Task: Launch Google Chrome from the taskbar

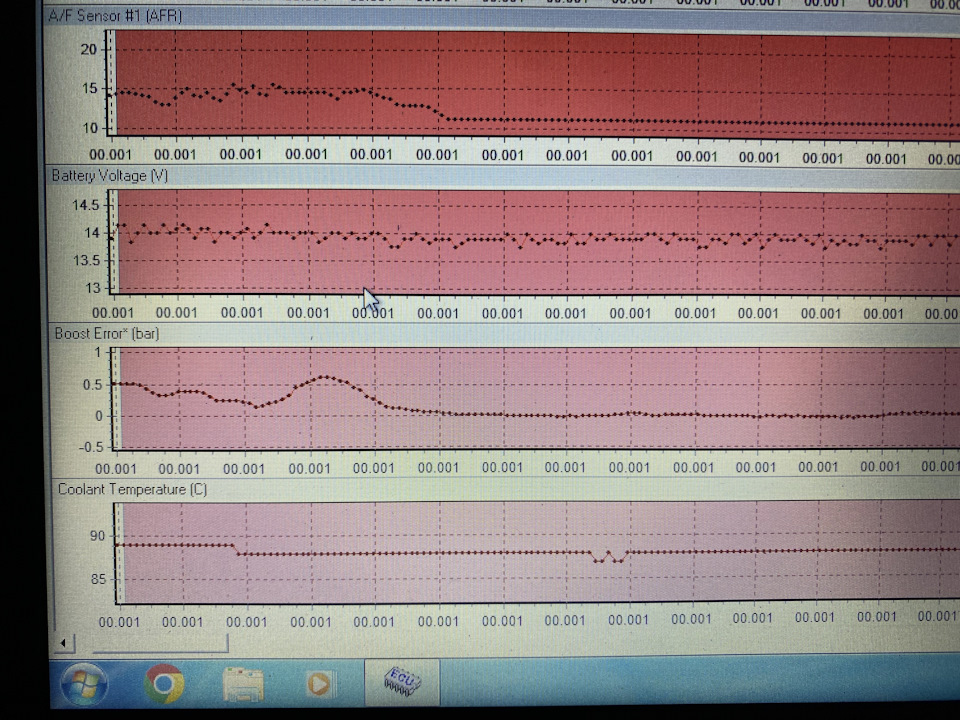Action: [163, 683]
